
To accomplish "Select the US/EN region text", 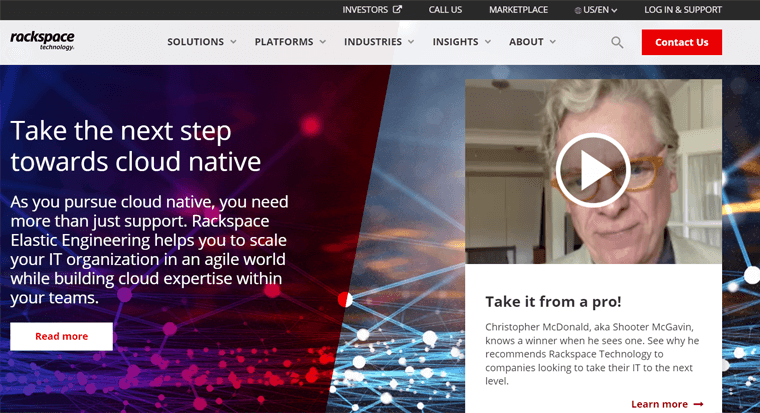I will 596,10.
